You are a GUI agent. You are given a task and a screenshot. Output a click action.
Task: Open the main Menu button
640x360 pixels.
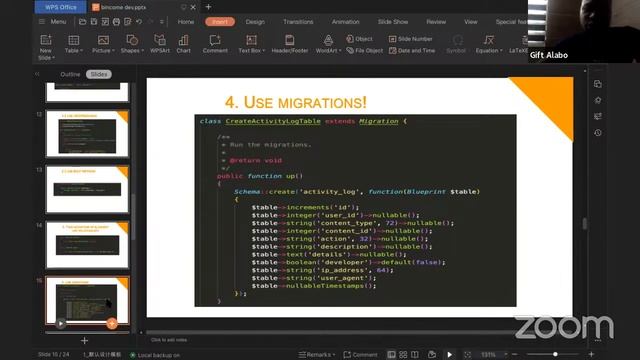pyautogui.click(x=53, y=22)
